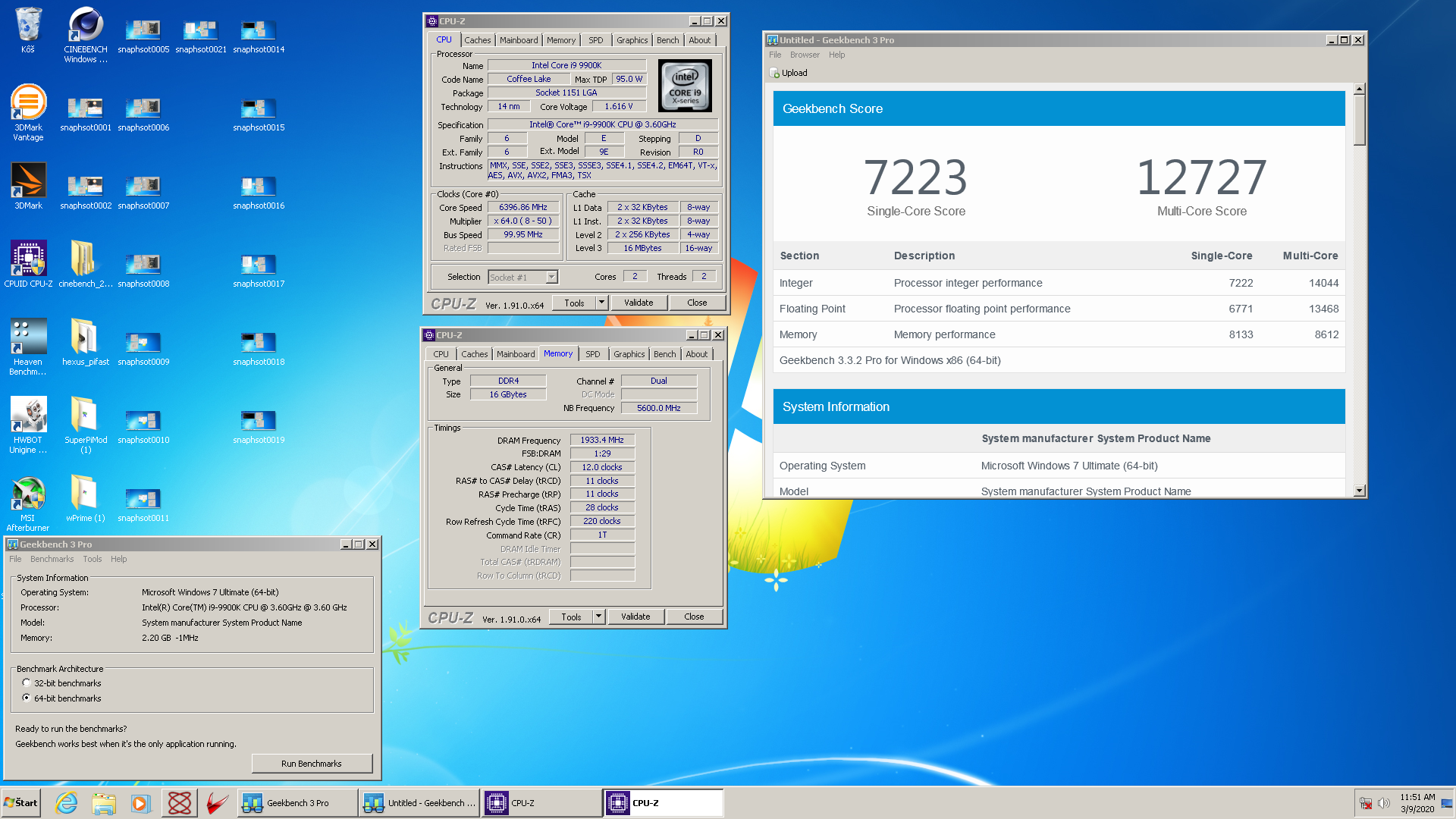This screenshot has width=1456, height=819.
Task: Switch to Caches tab in top CPU-Z
Action: pyautogui.click(x=477, y=40)
